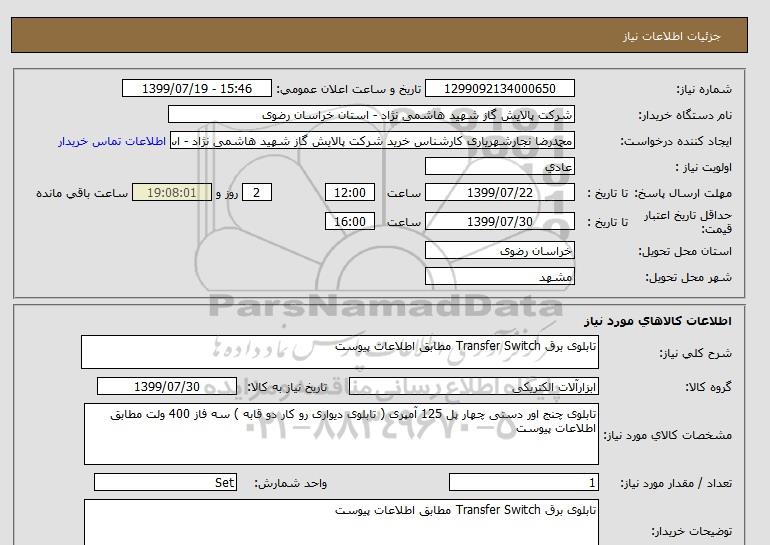
Task: Focus the شرح کلی نیاز text area
Action: click(x=340, y=352)
